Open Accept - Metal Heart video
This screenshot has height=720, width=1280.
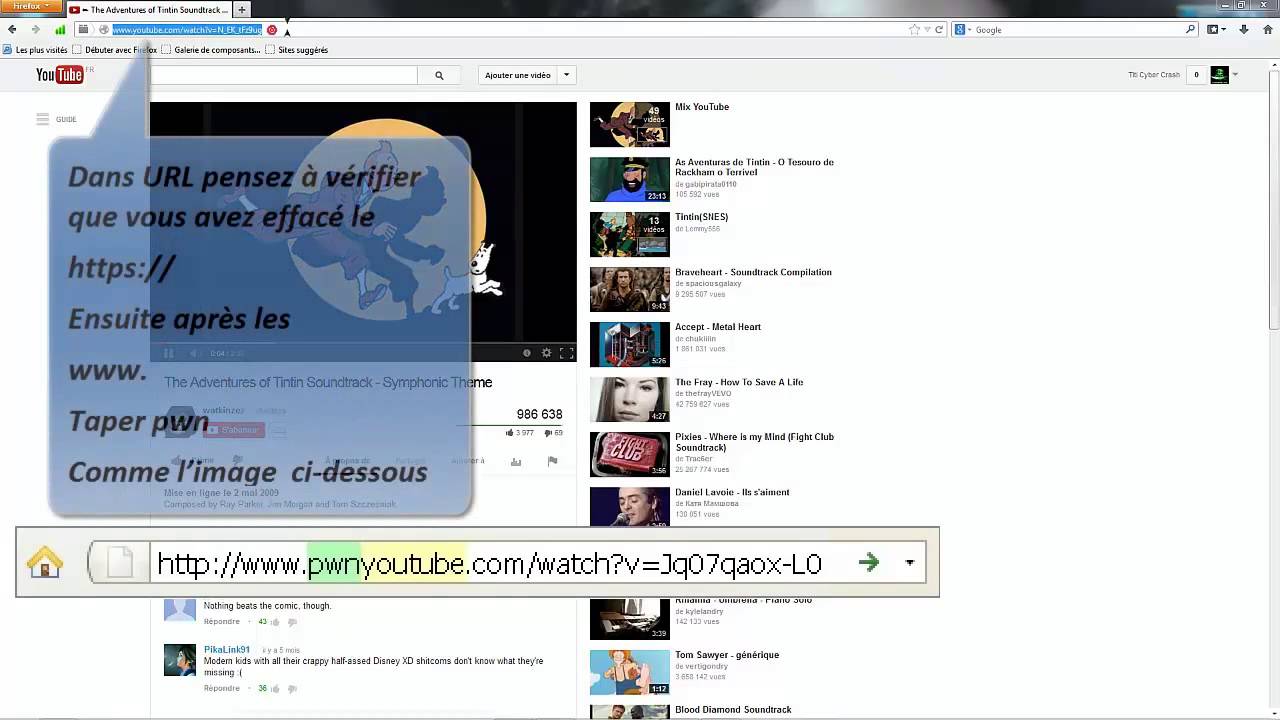coord(718,327)
